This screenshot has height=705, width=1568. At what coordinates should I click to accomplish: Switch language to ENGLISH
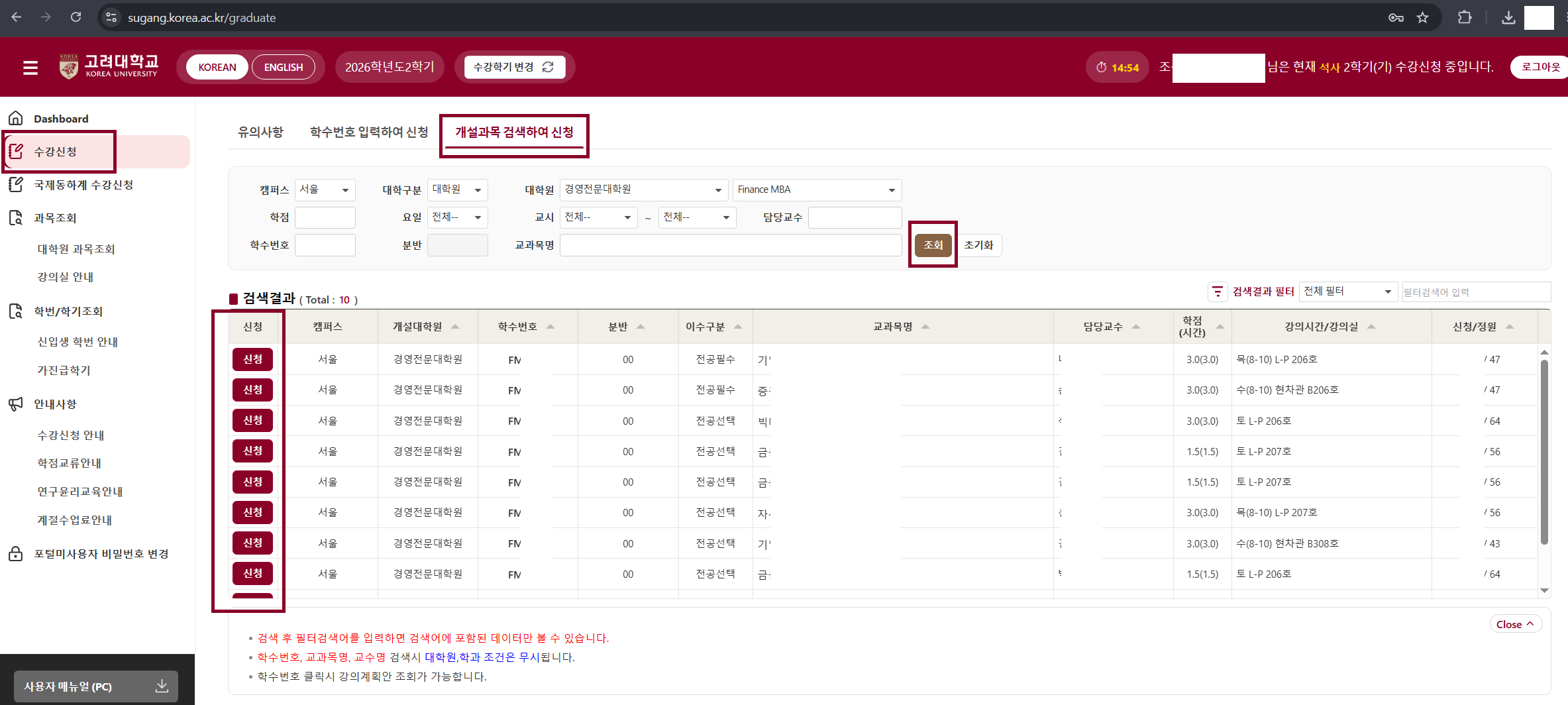pos(284,67)
